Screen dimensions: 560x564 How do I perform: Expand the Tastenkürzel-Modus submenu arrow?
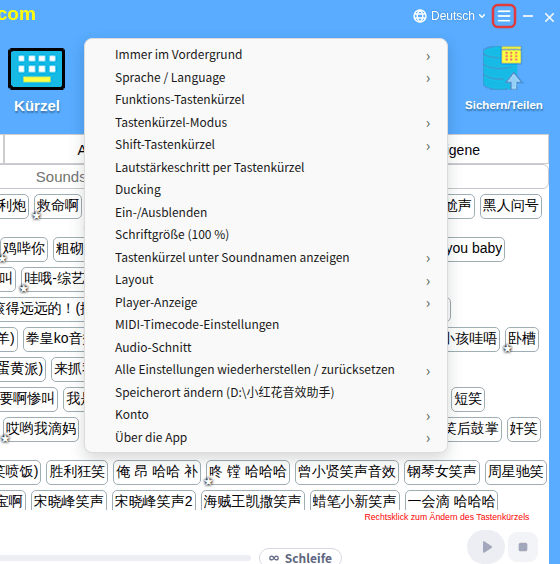tap(428, 124)
